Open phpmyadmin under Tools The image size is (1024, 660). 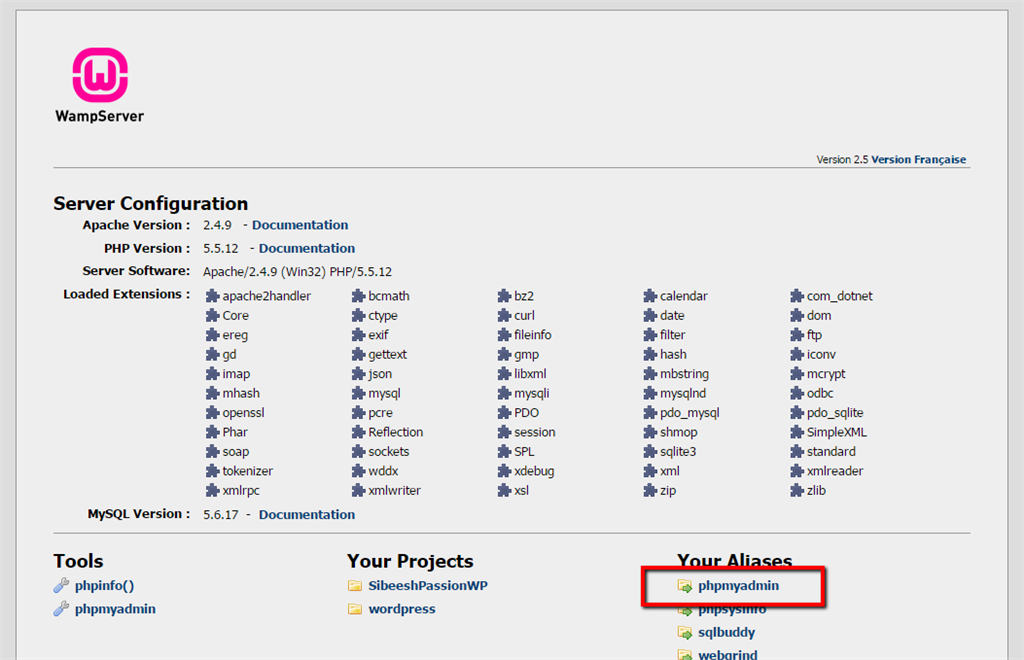coord(115,609)
